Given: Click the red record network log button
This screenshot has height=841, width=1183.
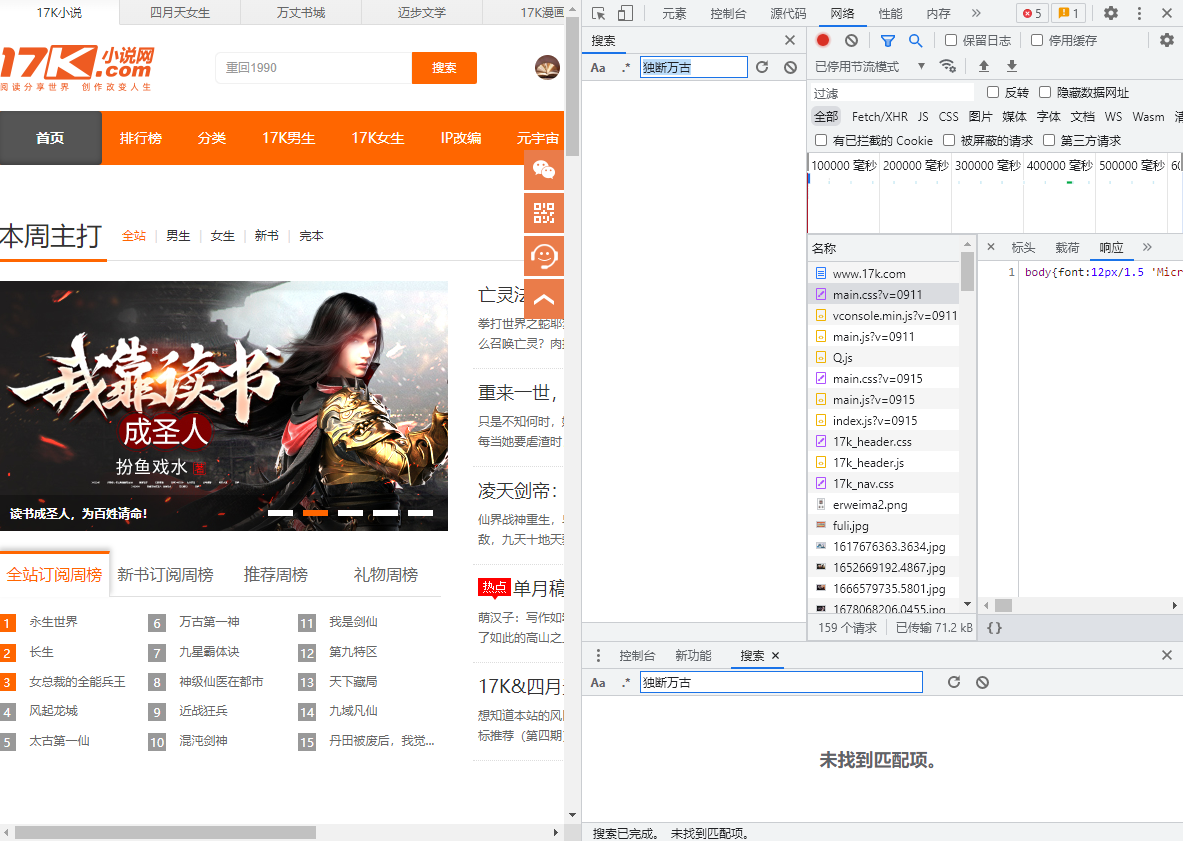Looking at the screenshot, I should pos(823,41).
